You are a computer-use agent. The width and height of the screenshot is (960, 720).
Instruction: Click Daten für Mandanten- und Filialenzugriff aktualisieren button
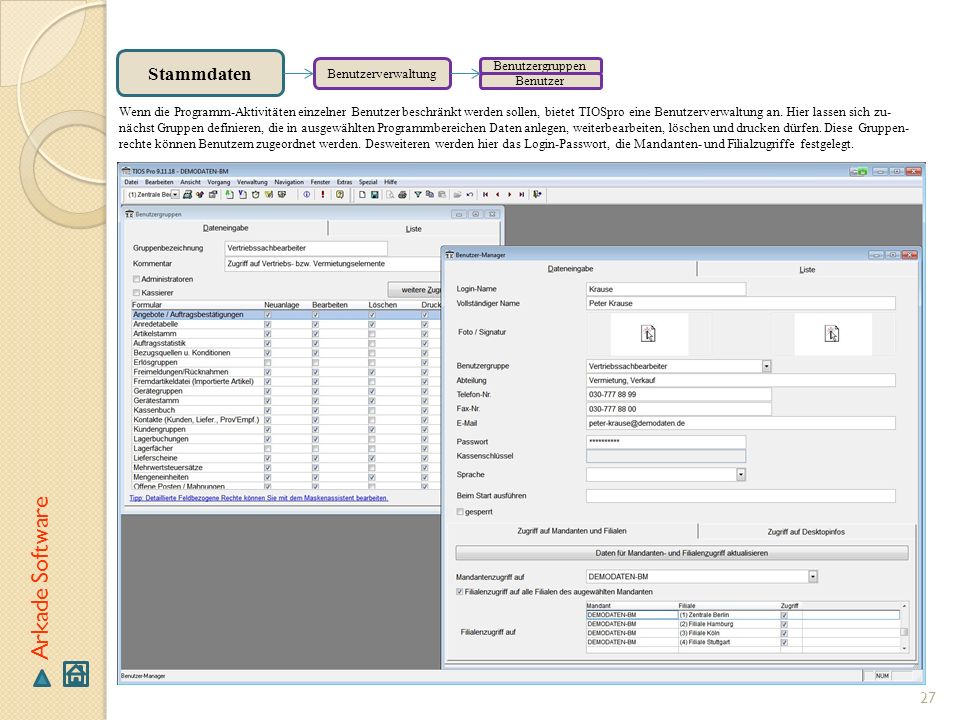tap(681, 553)
